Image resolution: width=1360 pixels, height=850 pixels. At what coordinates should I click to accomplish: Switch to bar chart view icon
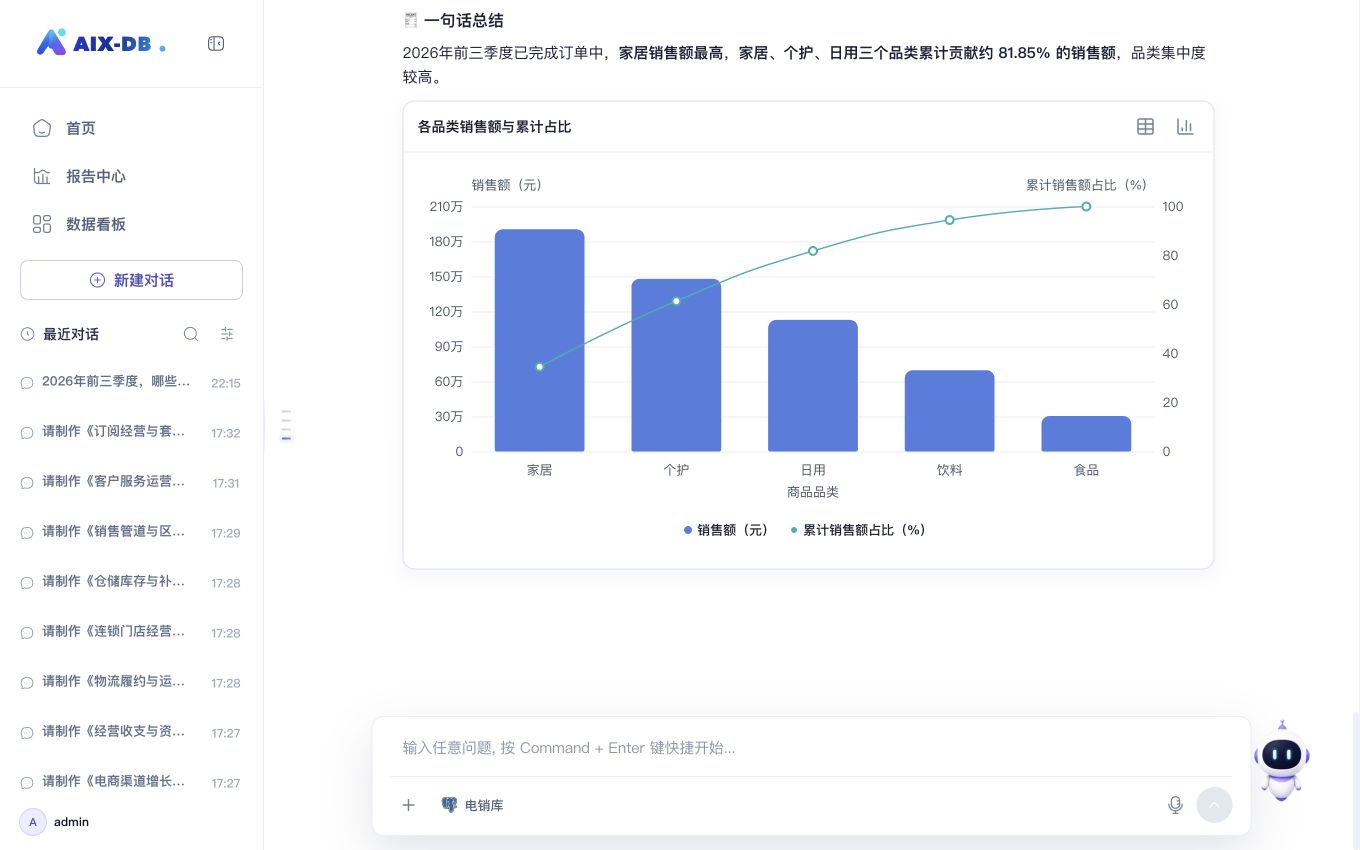coord(1185,126)
